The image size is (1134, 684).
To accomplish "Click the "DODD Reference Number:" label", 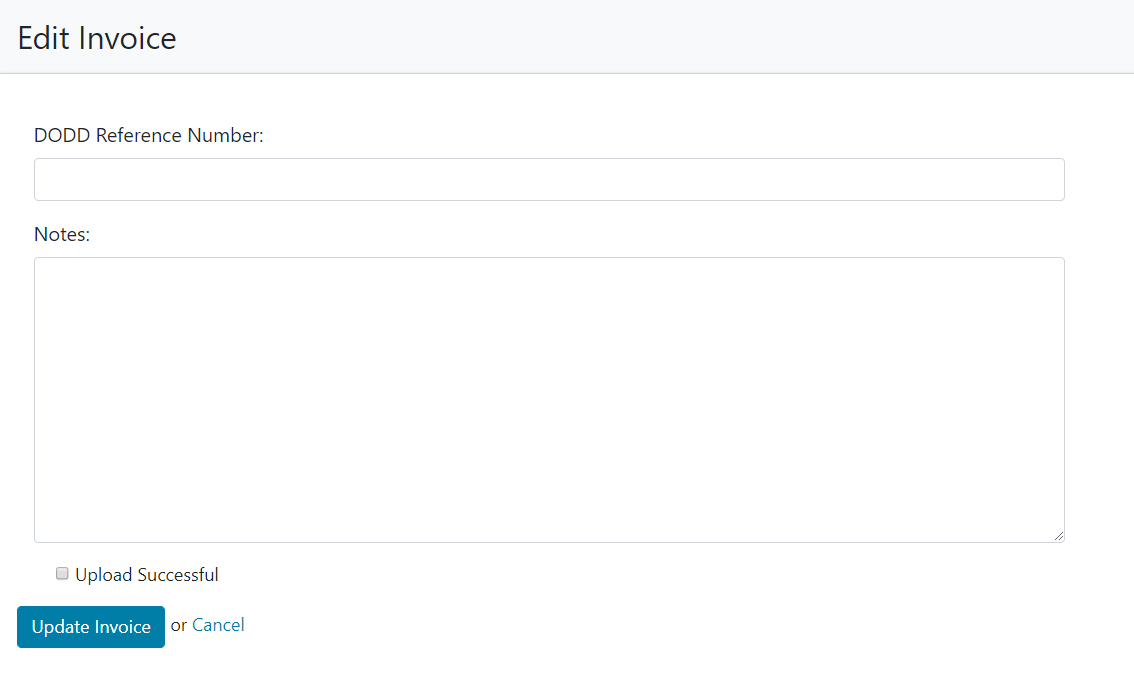I will tap(149, 135).
